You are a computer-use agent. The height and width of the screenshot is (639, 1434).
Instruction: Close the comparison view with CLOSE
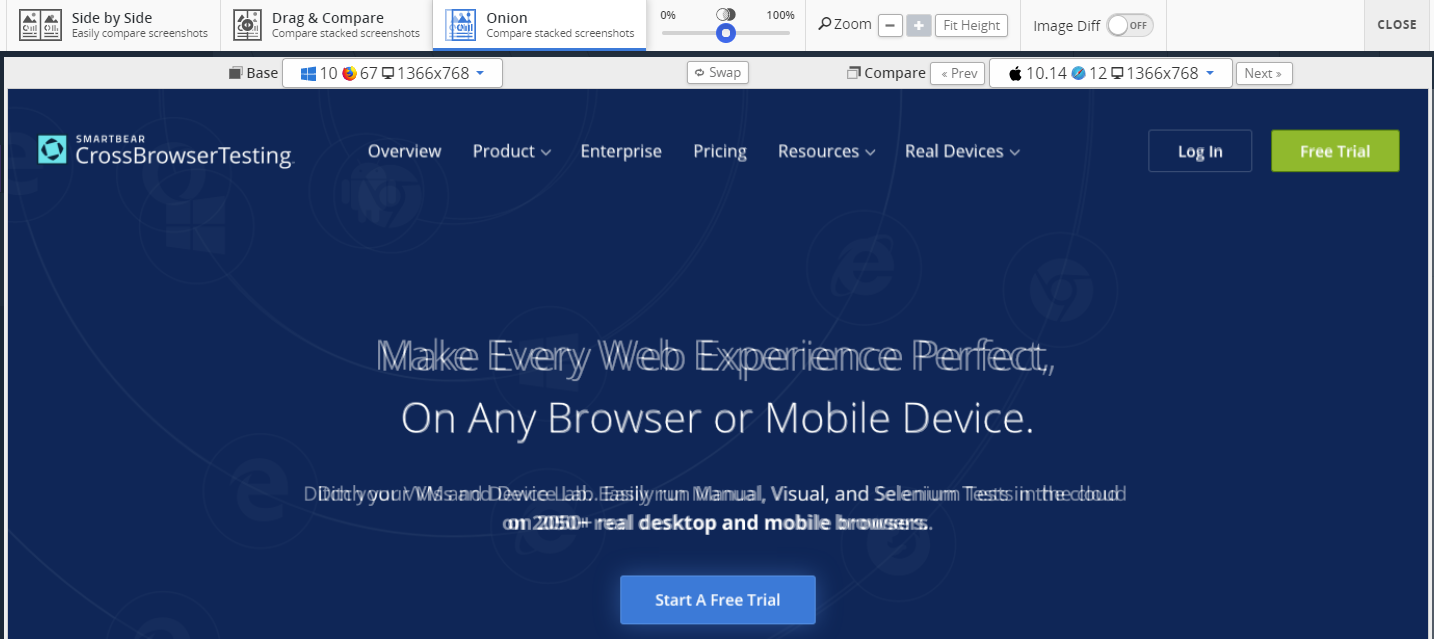click(1397, 25)
